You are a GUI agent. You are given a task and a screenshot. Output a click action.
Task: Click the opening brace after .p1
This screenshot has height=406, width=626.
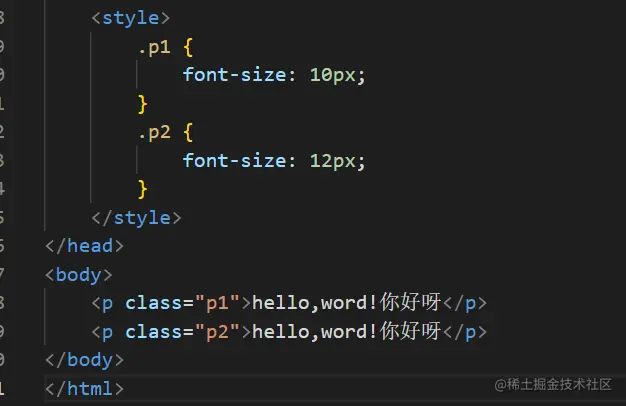[x=188, y=48]
